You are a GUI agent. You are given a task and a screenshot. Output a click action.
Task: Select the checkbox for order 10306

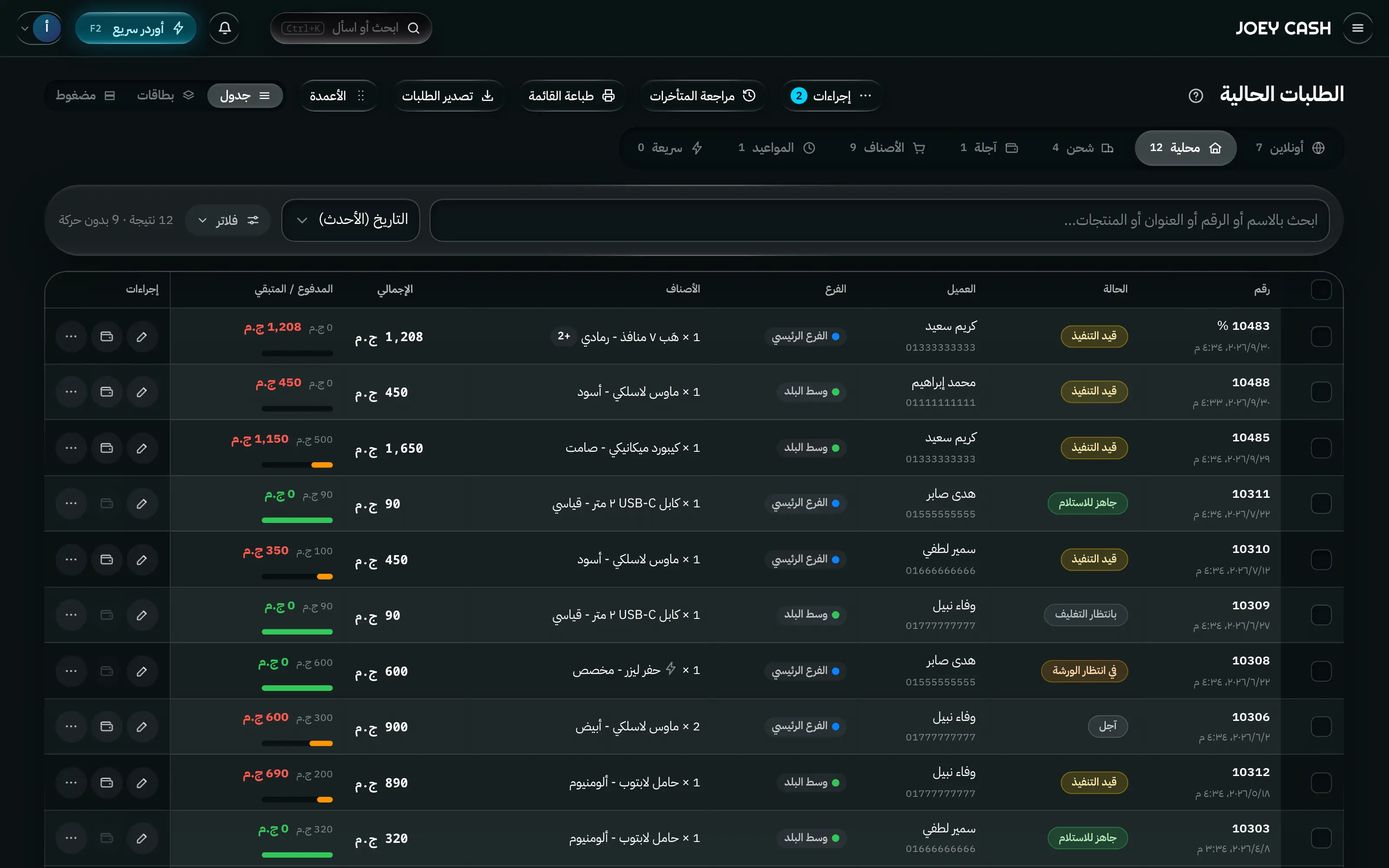[1321, 727]
